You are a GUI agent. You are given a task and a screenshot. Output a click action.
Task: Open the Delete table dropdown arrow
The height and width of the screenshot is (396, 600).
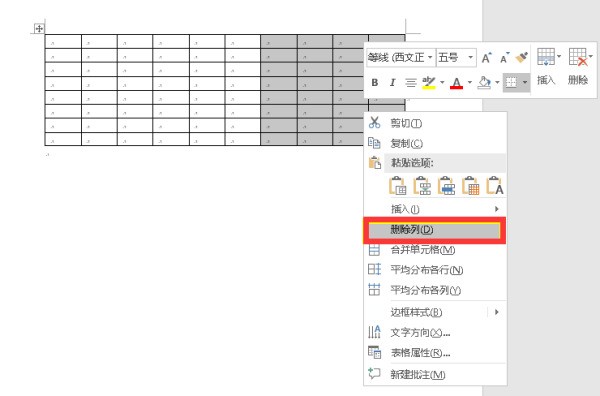pyautogui.click(x=591, y=57)
